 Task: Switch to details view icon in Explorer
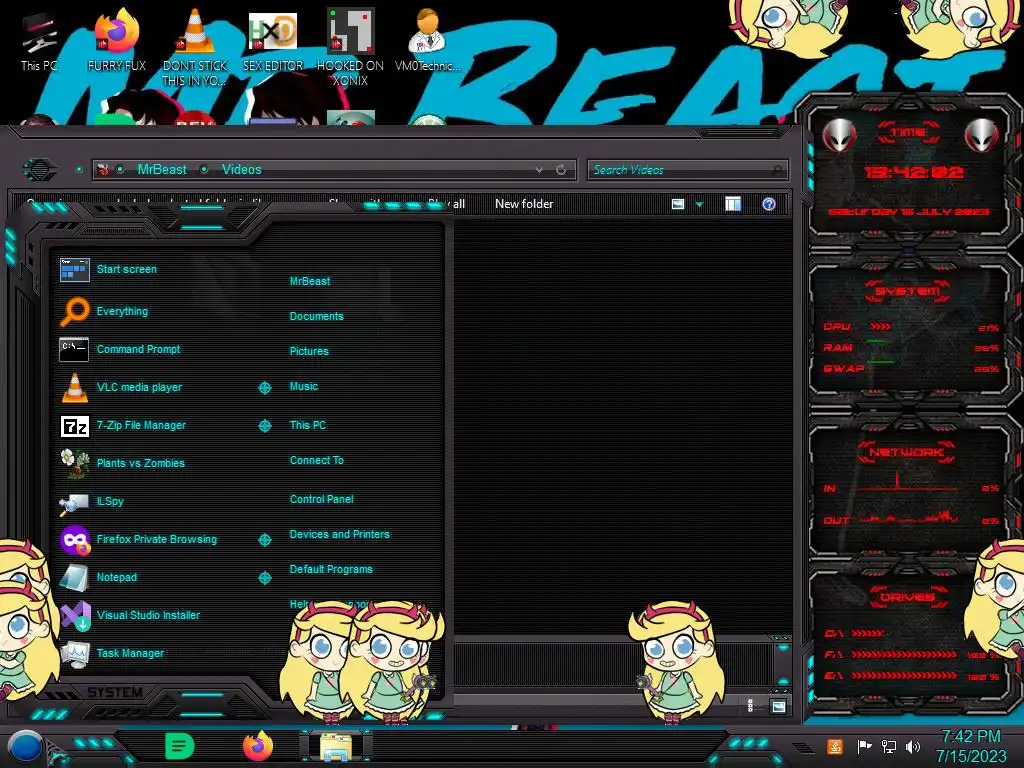(750, 706)
